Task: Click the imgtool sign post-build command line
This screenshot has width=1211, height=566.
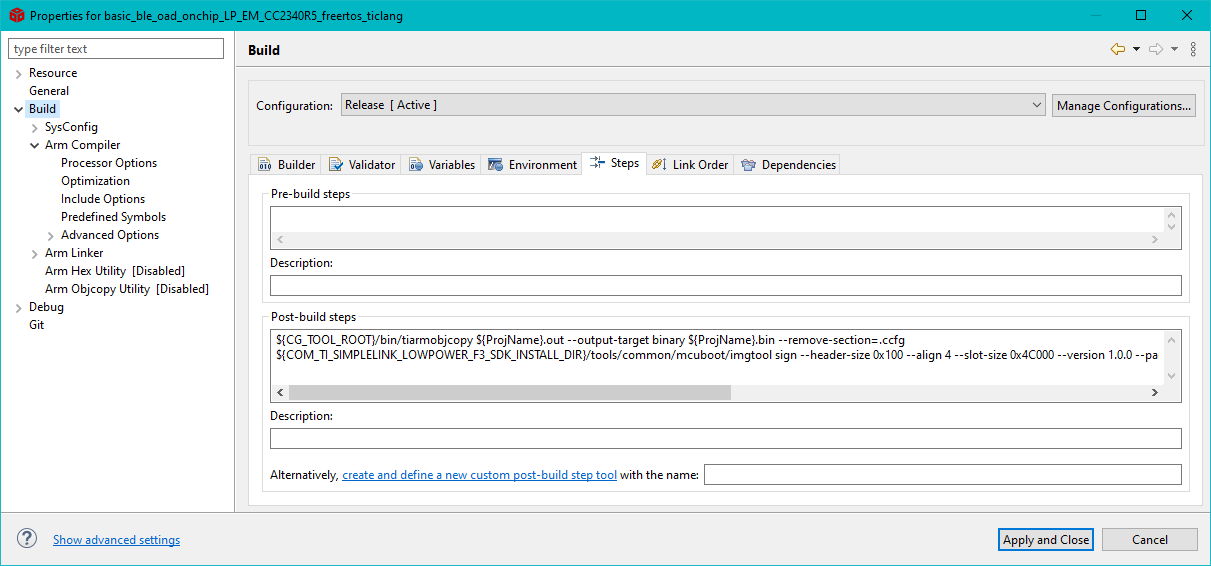Action: (717, 356)
